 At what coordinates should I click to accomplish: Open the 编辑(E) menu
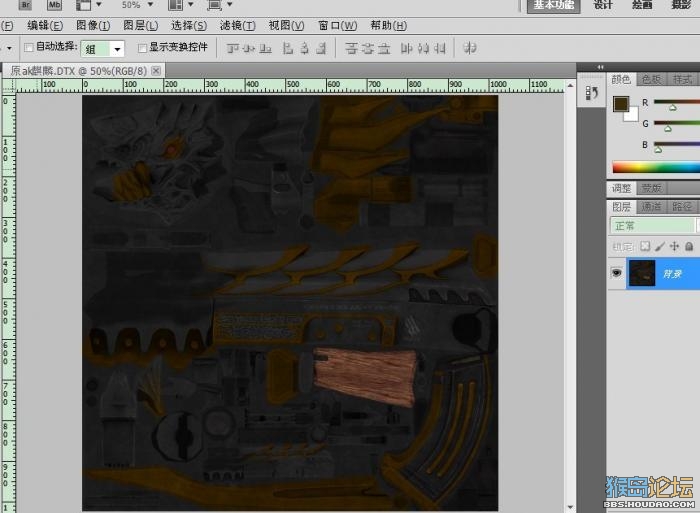(45, 25)
